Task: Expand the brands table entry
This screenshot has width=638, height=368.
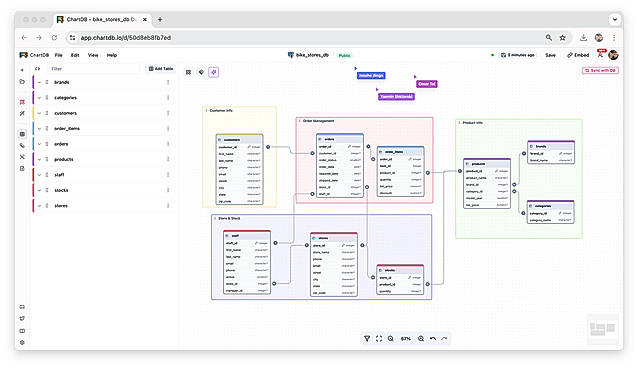Action: pos(39,82)
